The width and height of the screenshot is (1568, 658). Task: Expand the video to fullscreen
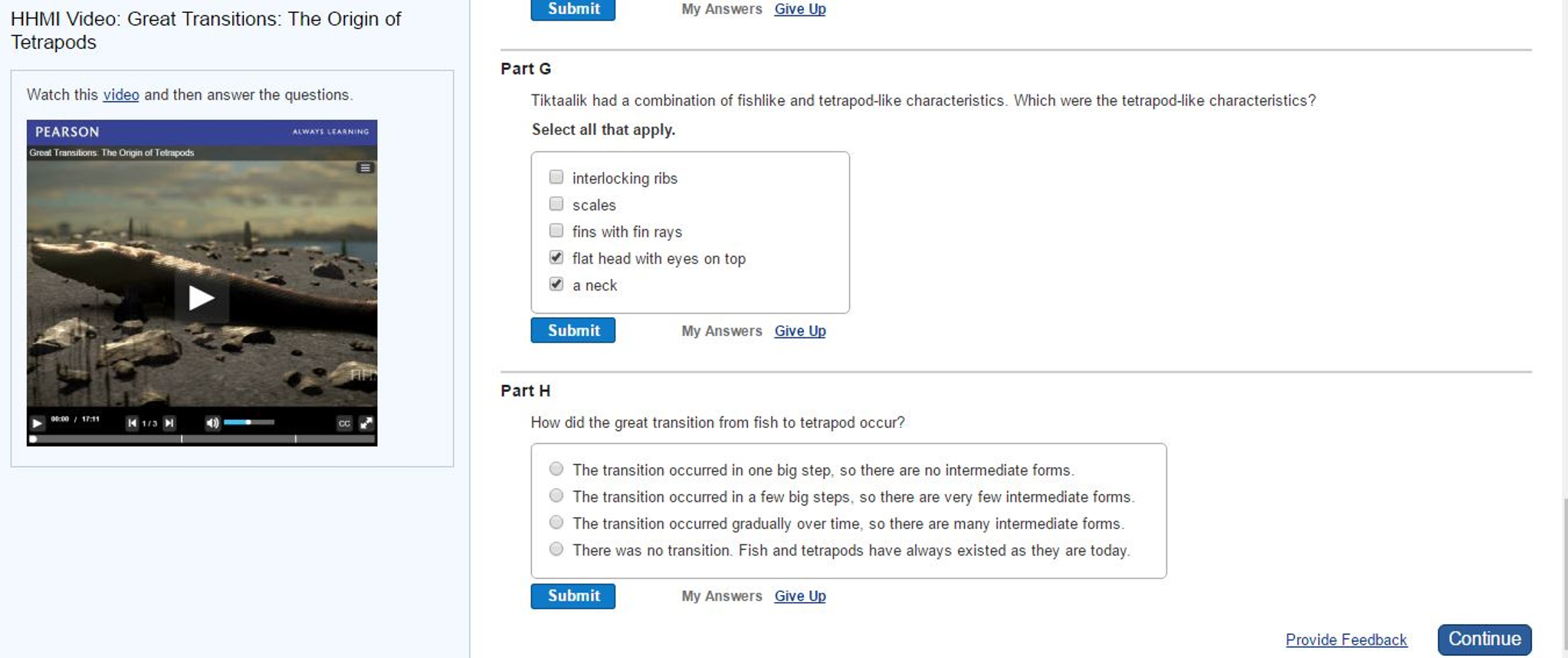click(366, 423)
